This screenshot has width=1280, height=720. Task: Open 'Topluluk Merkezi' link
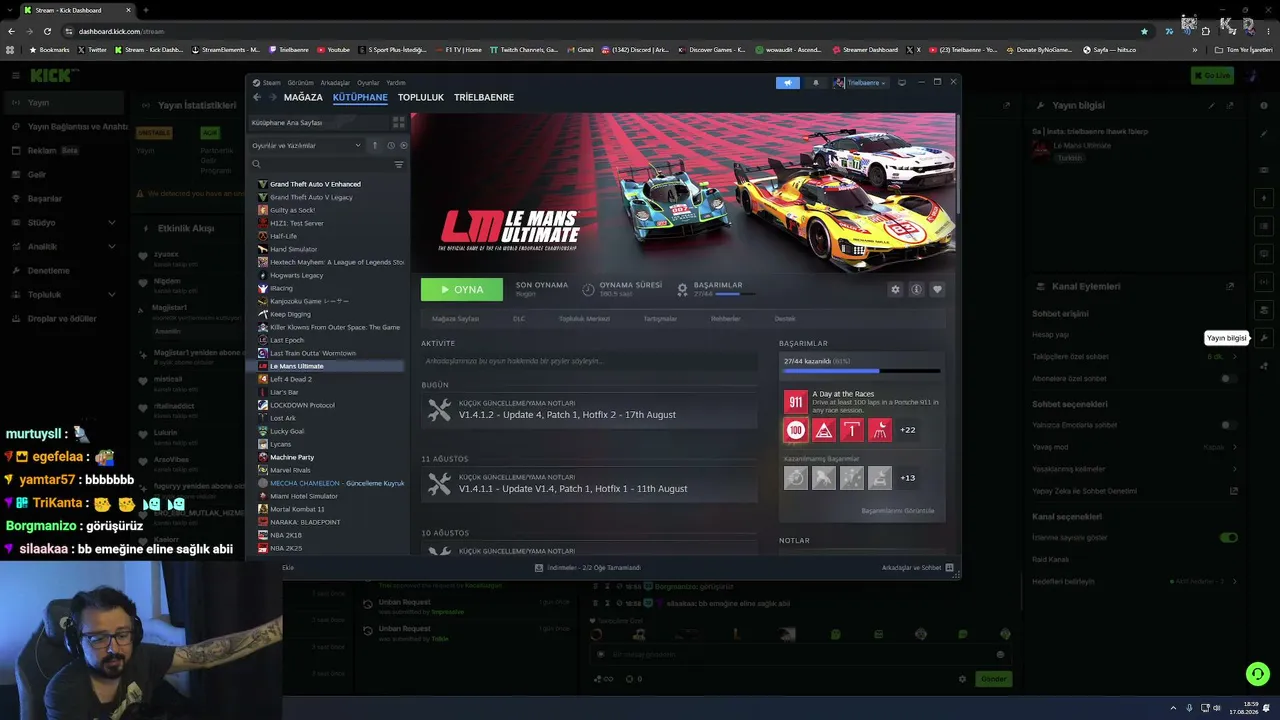pos(584,319)
